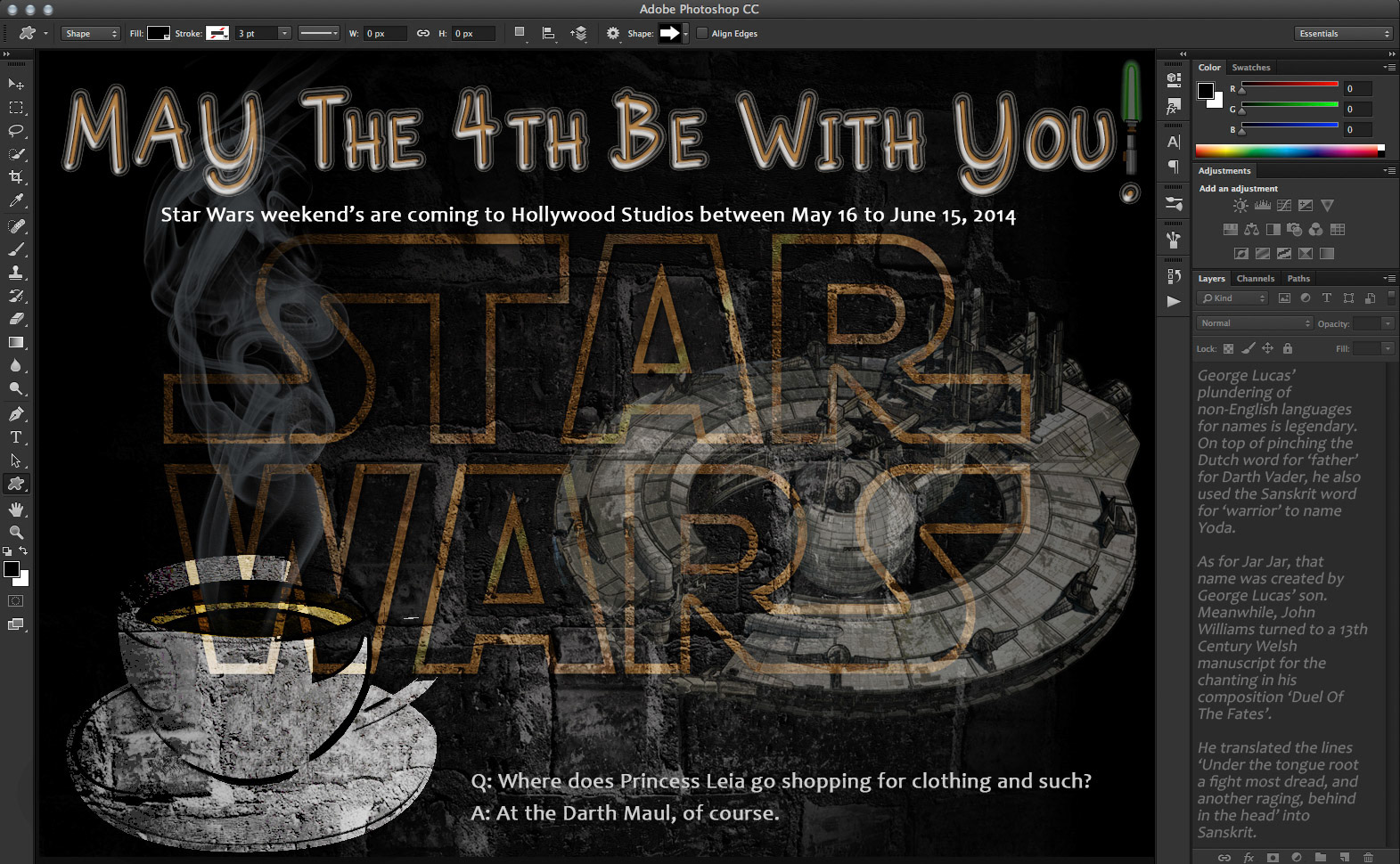Open the path operations button

520,34
